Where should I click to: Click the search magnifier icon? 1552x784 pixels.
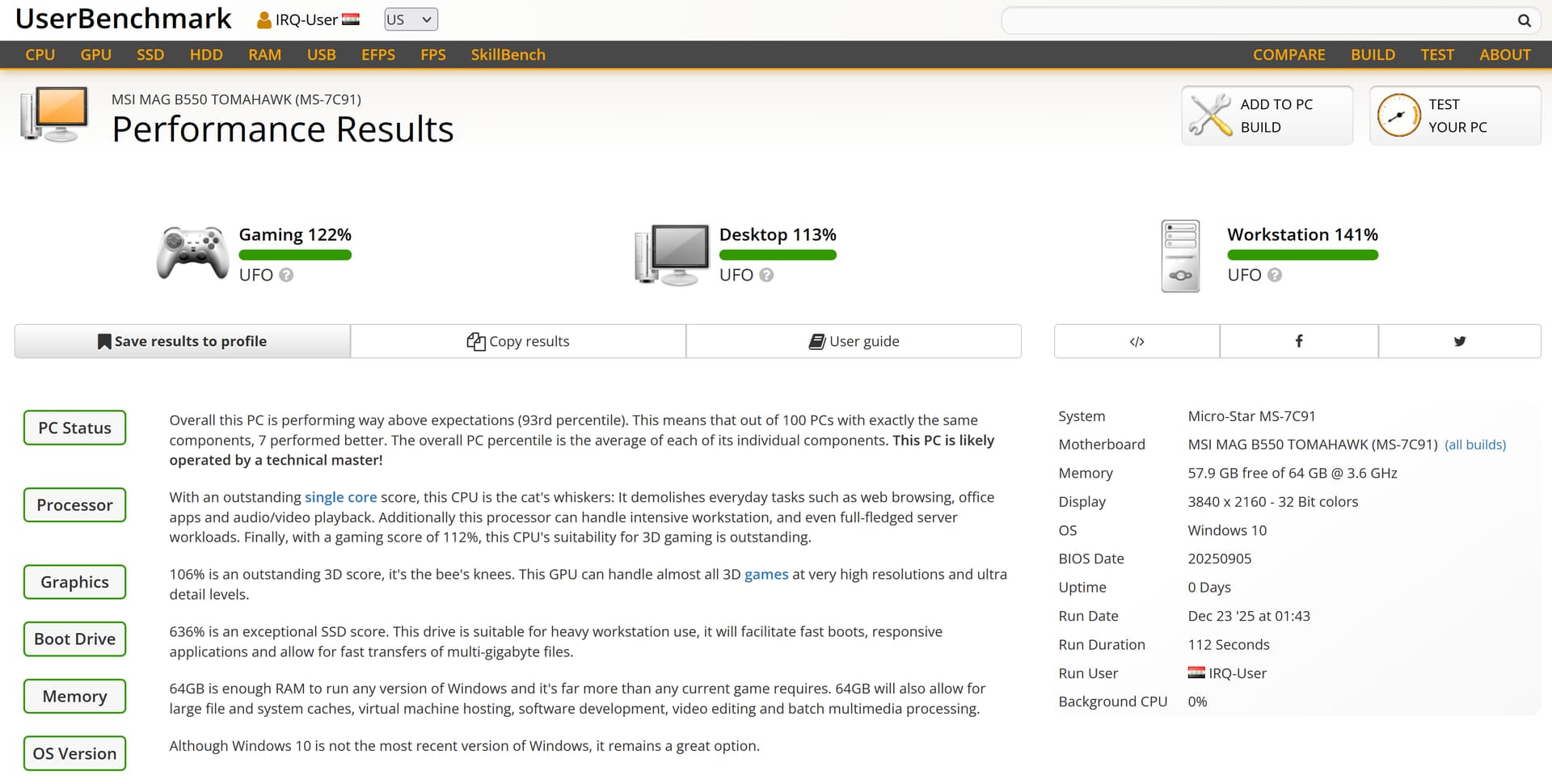coord(1524,21)
